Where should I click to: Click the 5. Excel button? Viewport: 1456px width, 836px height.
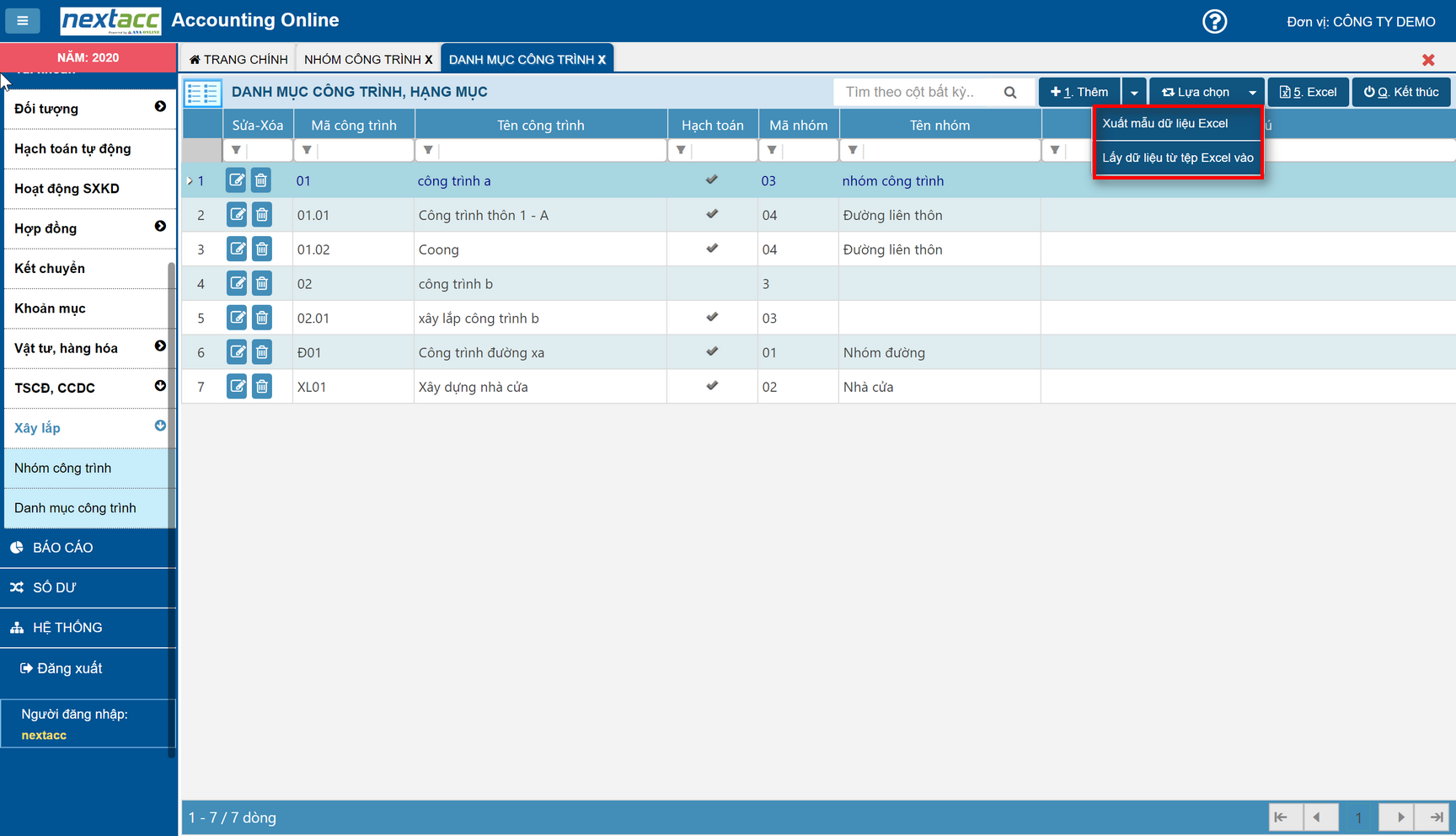[1308, 92]
